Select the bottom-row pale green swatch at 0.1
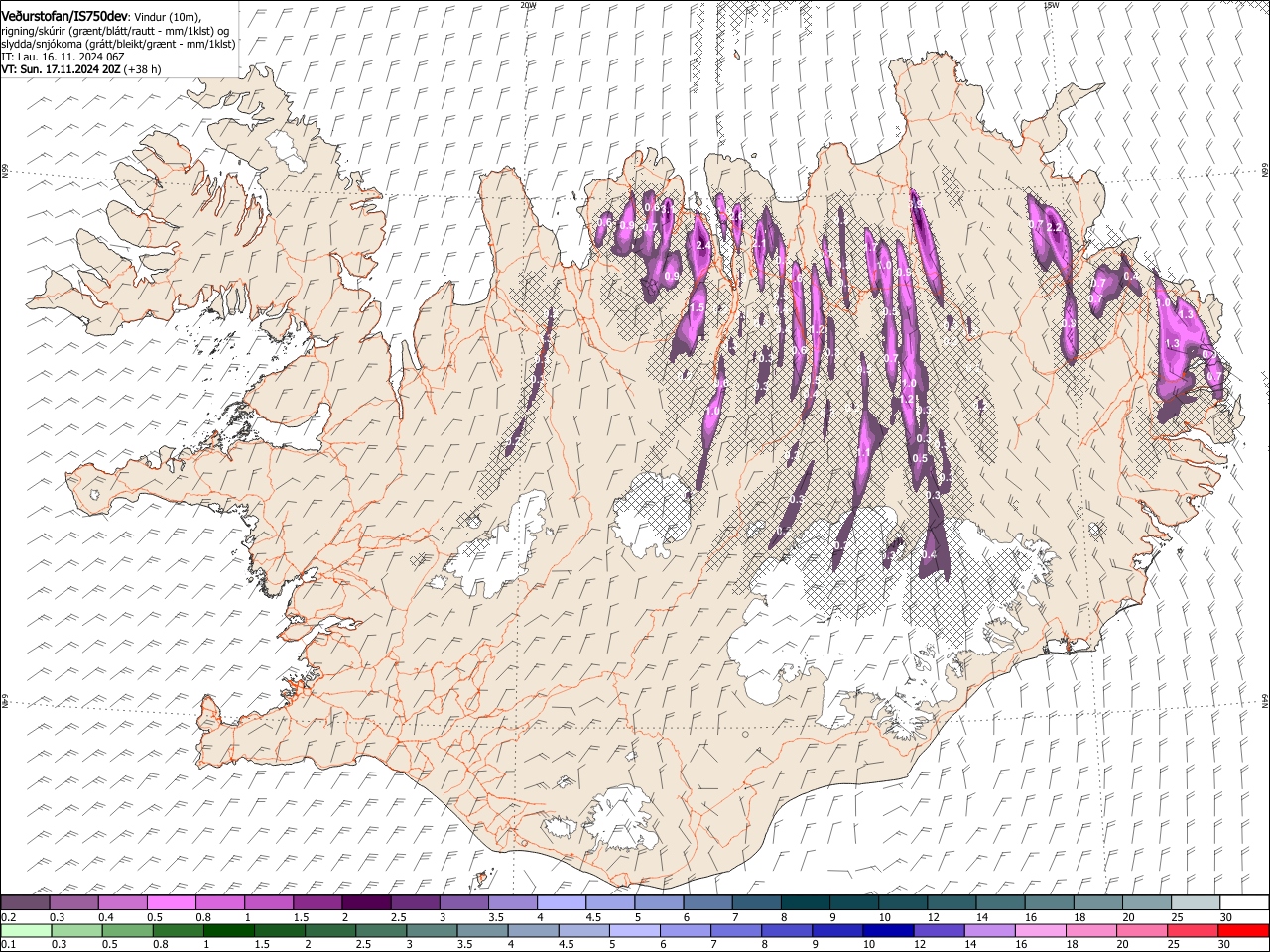Image resolution: width=1270 pixels, height=952 pixels. point(27,931)
